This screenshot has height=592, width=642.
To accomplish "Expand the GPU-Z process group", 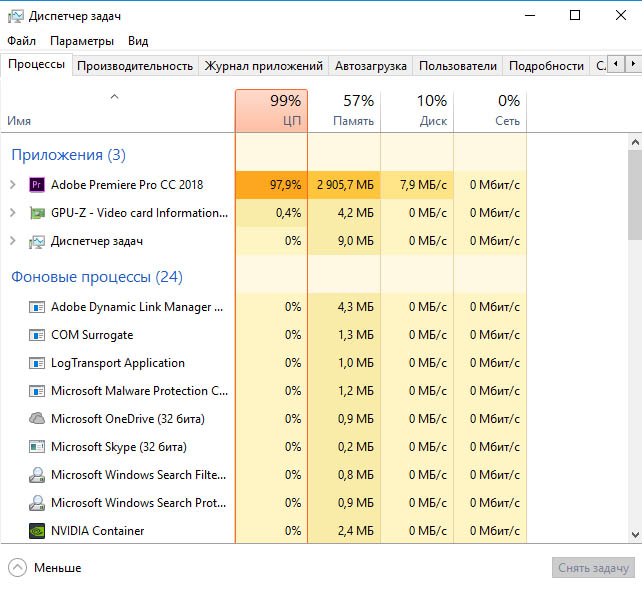I will point(13,213).
